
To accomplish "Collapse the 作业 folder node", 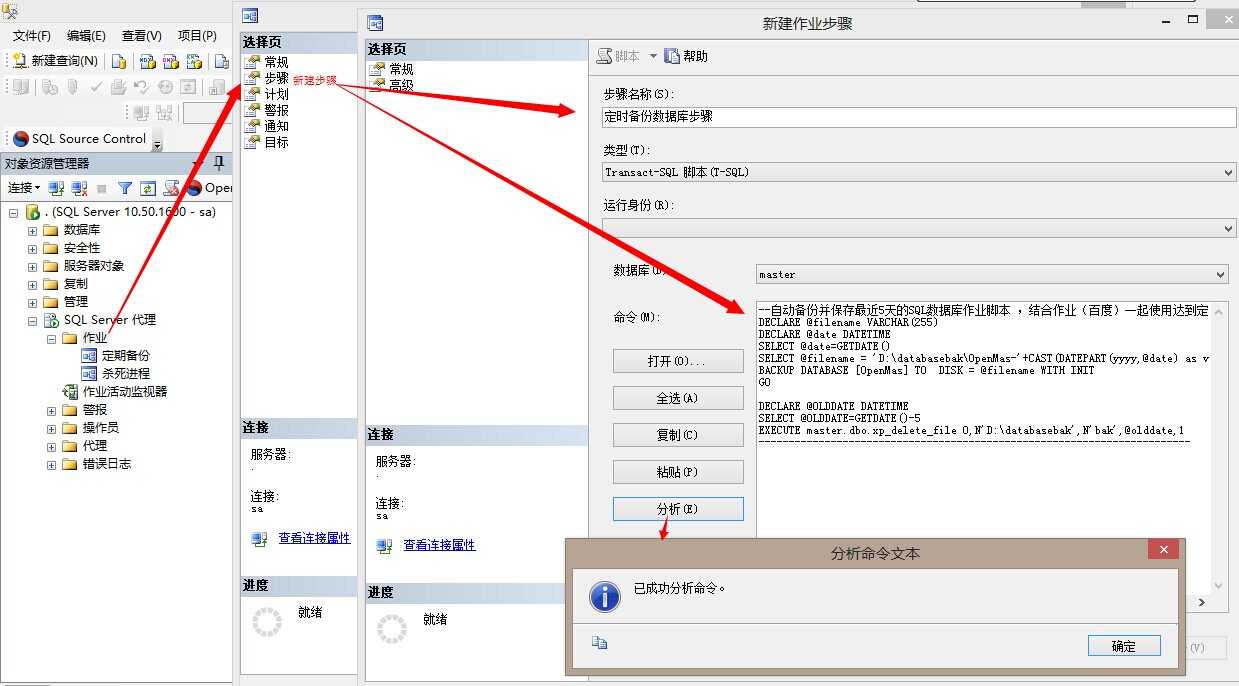I will [x=51, y=338].
